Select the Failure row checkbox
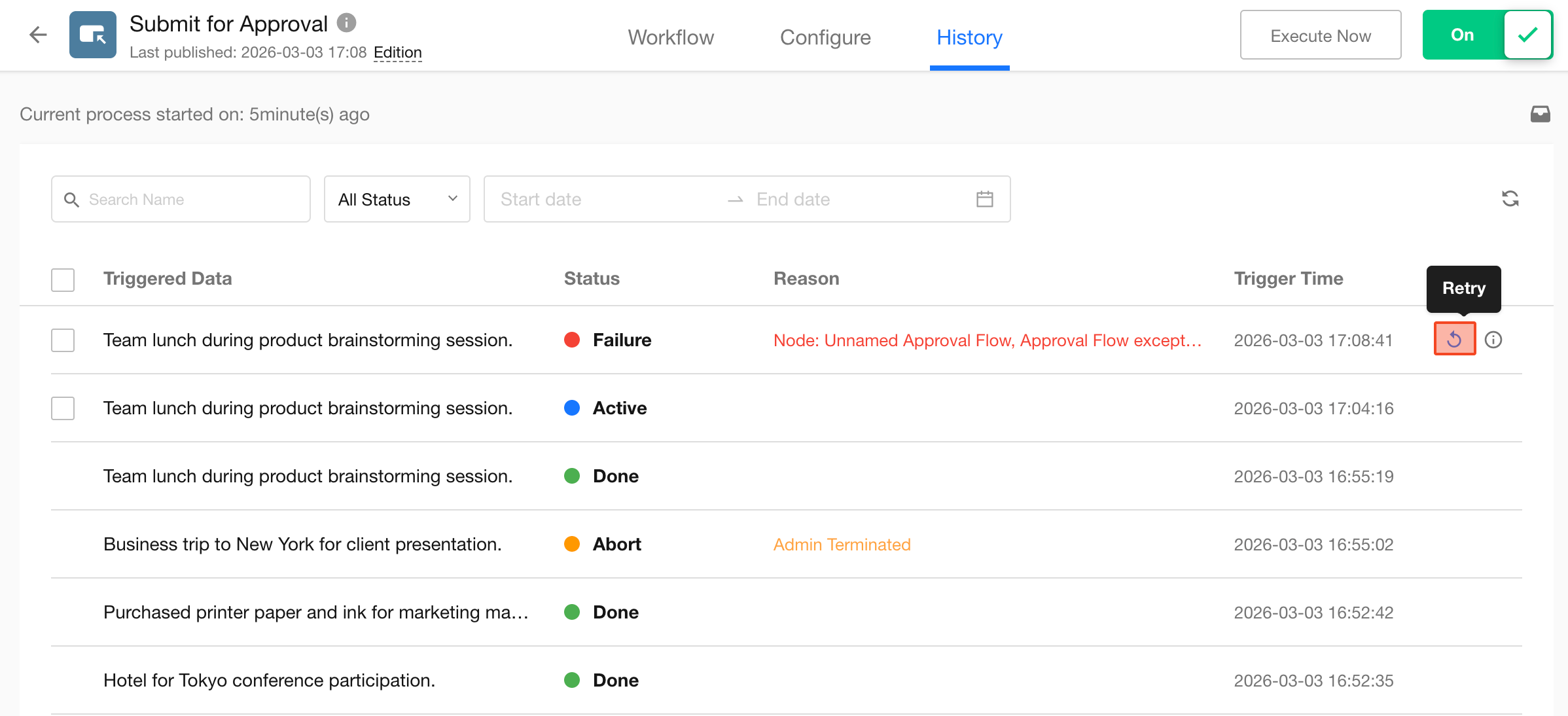1568x716 pixels. pyautogui.click(x=63, y=340)
